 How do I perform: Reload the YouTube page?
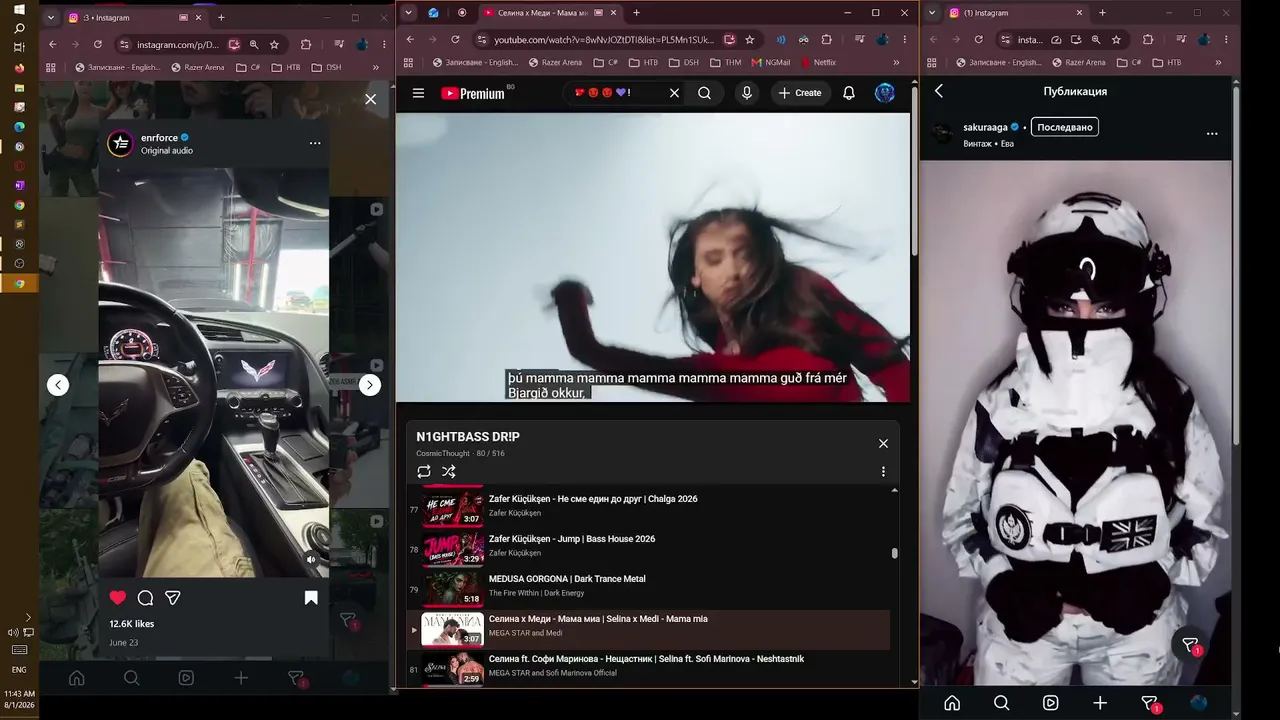point(455,40)
